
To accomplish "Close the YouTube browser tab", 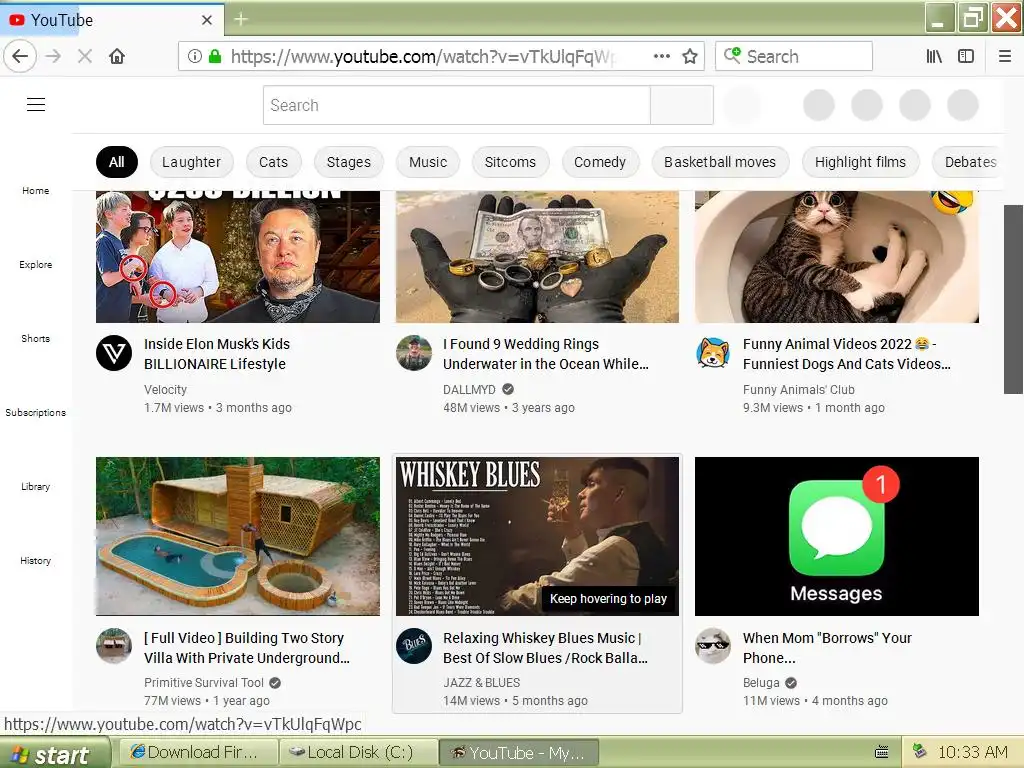I will pyautogui.click(x=206, y=20).
